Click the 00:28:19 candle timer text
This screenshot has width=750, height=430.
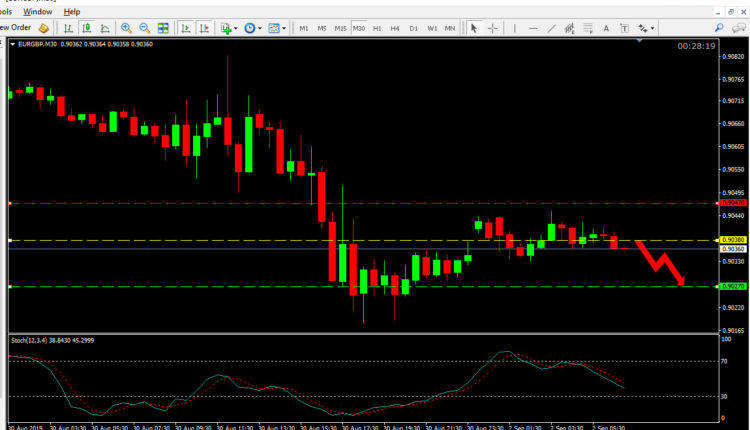(x=696, y=46)
